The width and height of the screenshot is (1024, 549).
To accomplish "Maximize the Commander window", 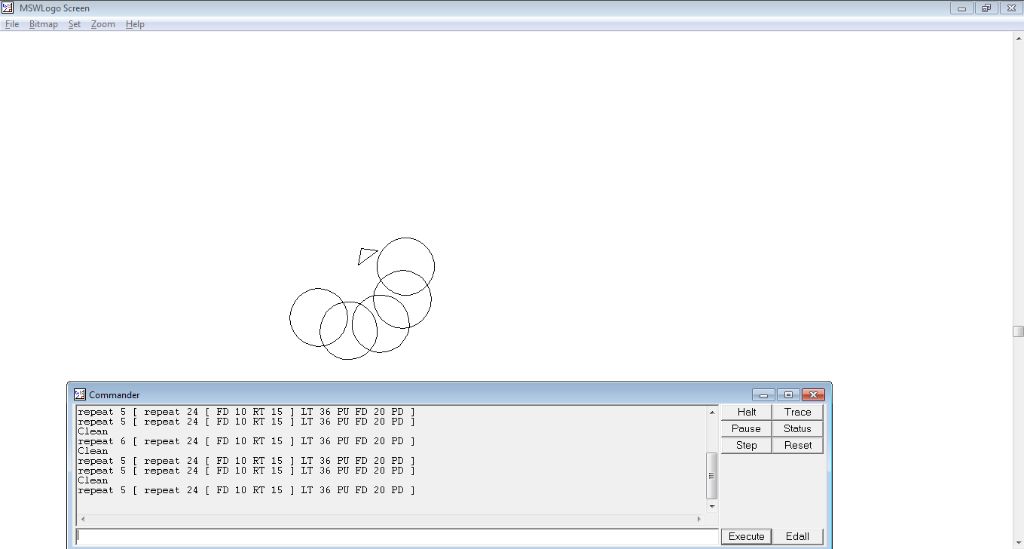I will 788,394.
